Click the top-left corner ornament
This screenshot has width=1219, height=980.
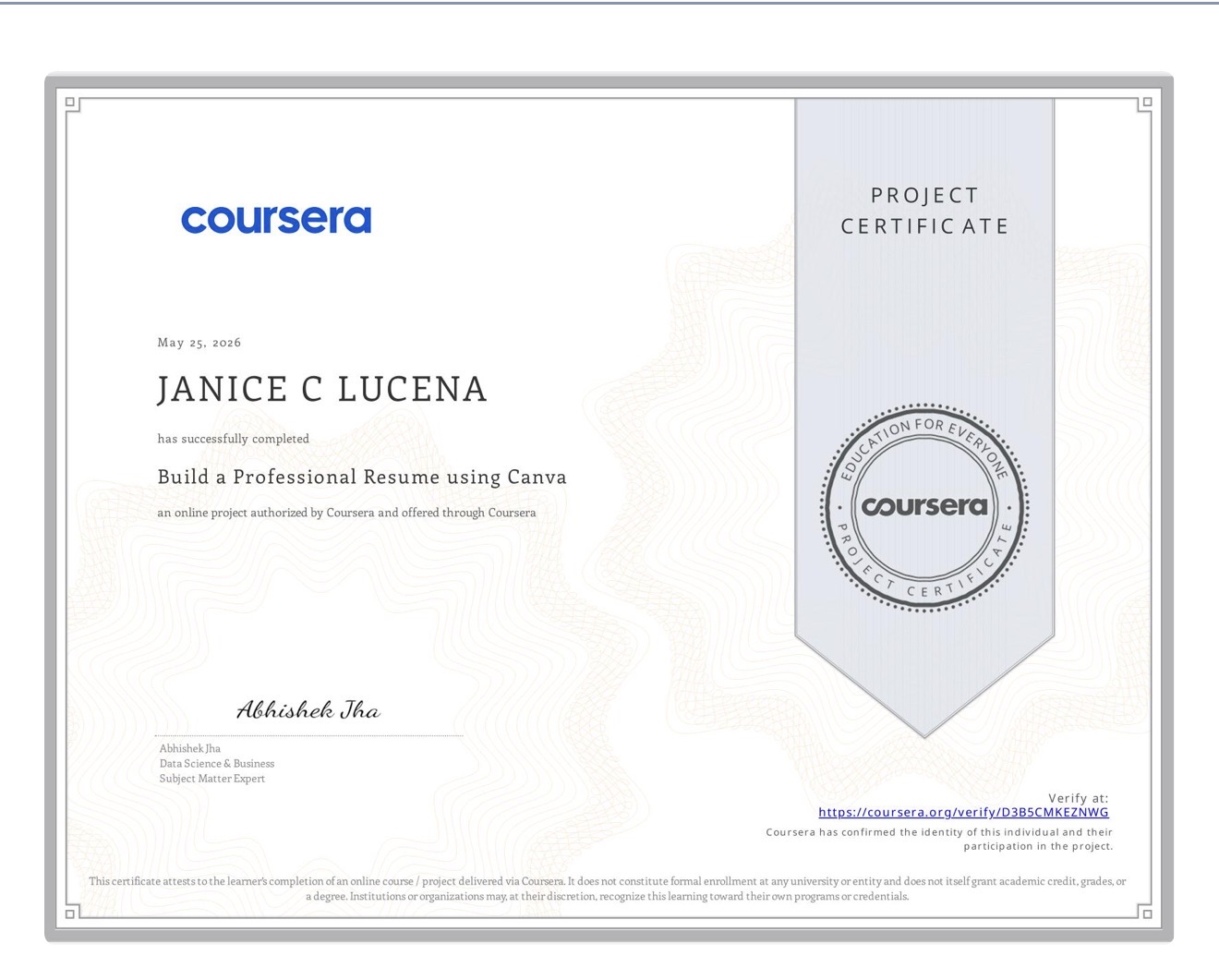[x=73, y=104]
